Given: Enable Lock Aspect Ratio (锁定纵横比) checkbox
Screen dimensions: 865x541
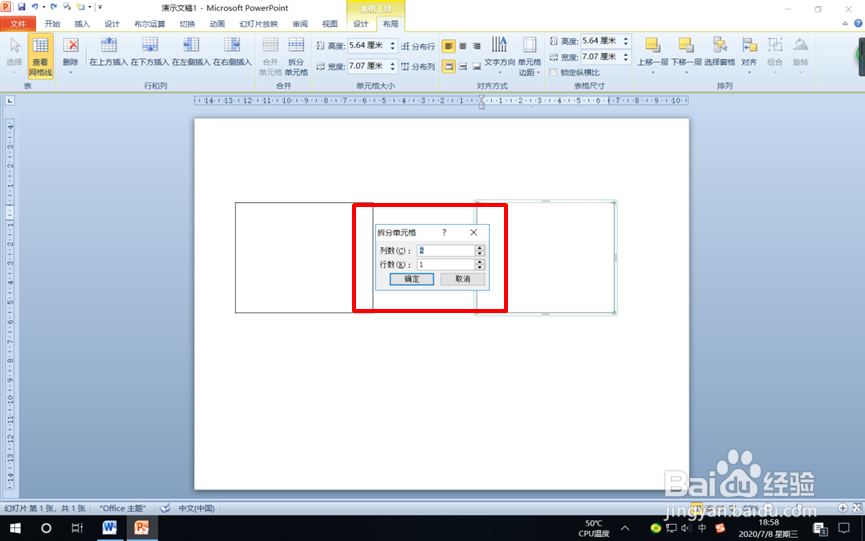Looking at the screenshot, I should (x=553, y=72).
